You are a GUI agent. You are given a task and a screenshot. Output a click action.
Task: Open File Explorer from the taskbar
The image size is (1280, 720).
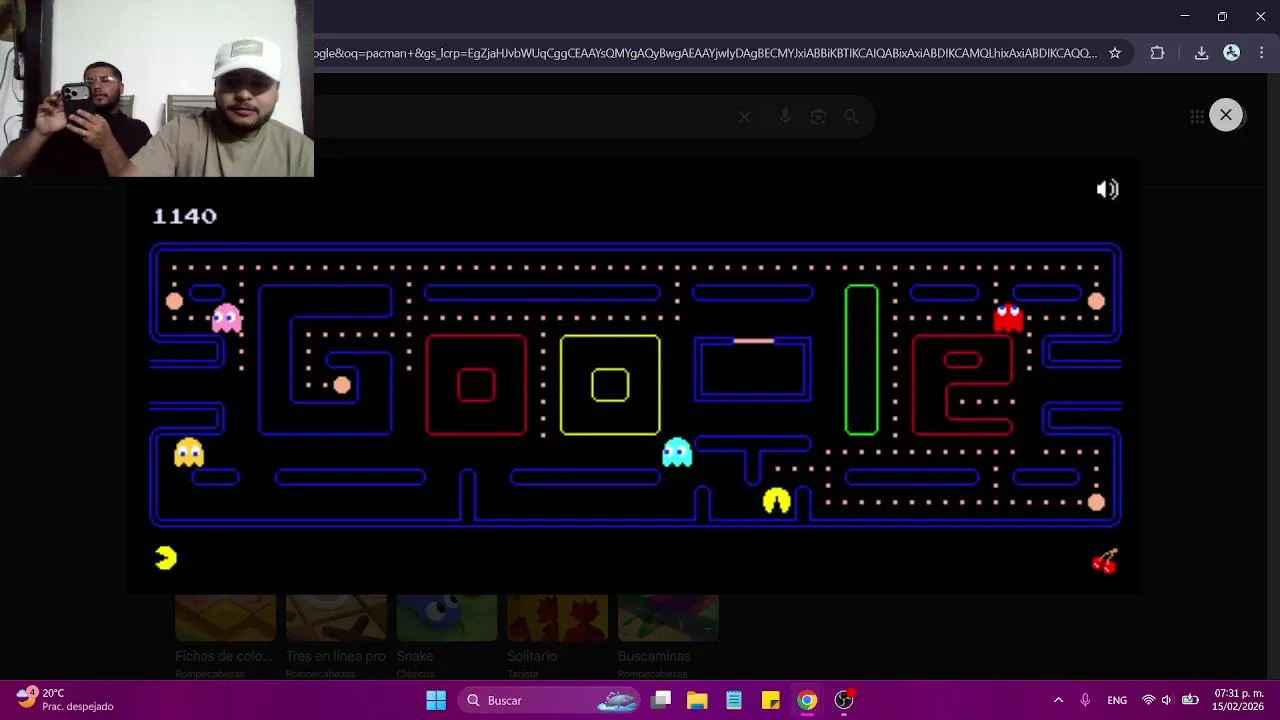point(697,700)
